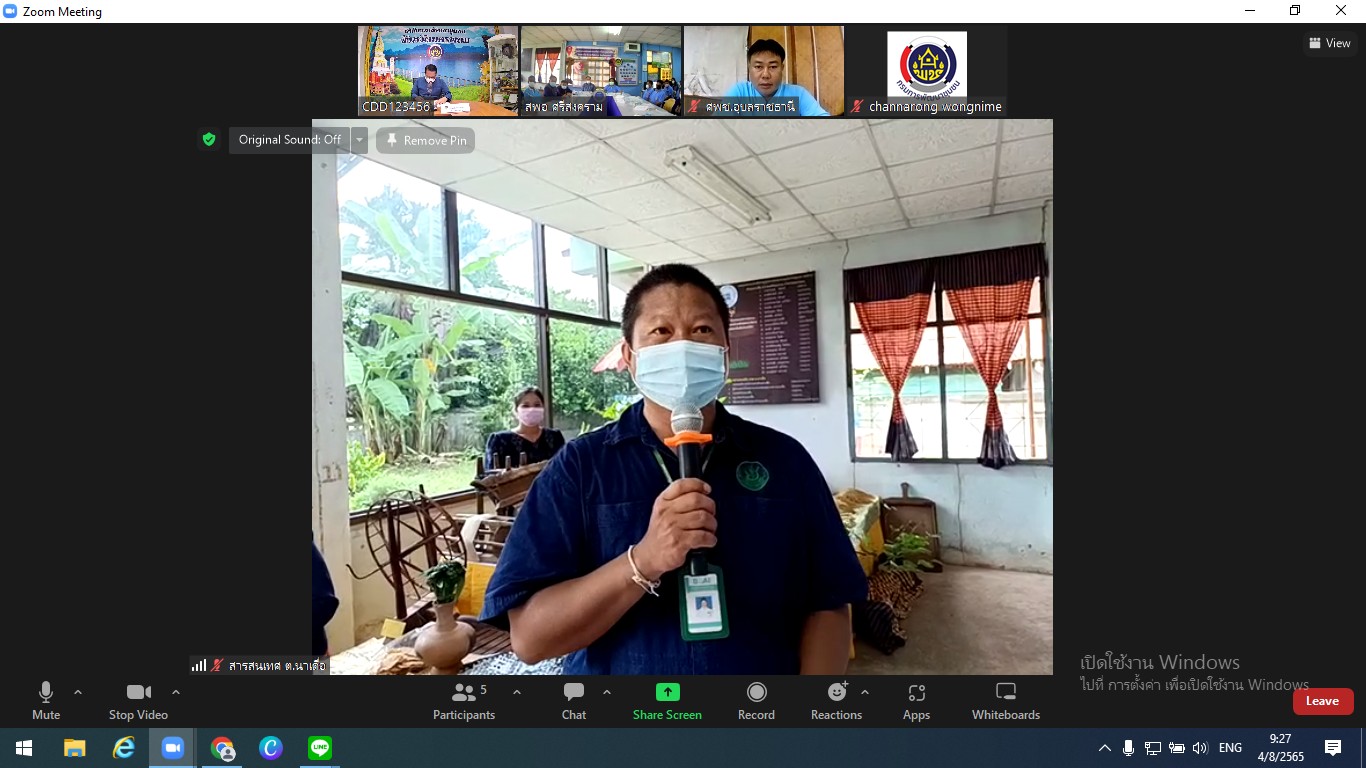Open the system tray volume control
The width and height of the screenshot is (1366, 768).
click(1200, 748)
